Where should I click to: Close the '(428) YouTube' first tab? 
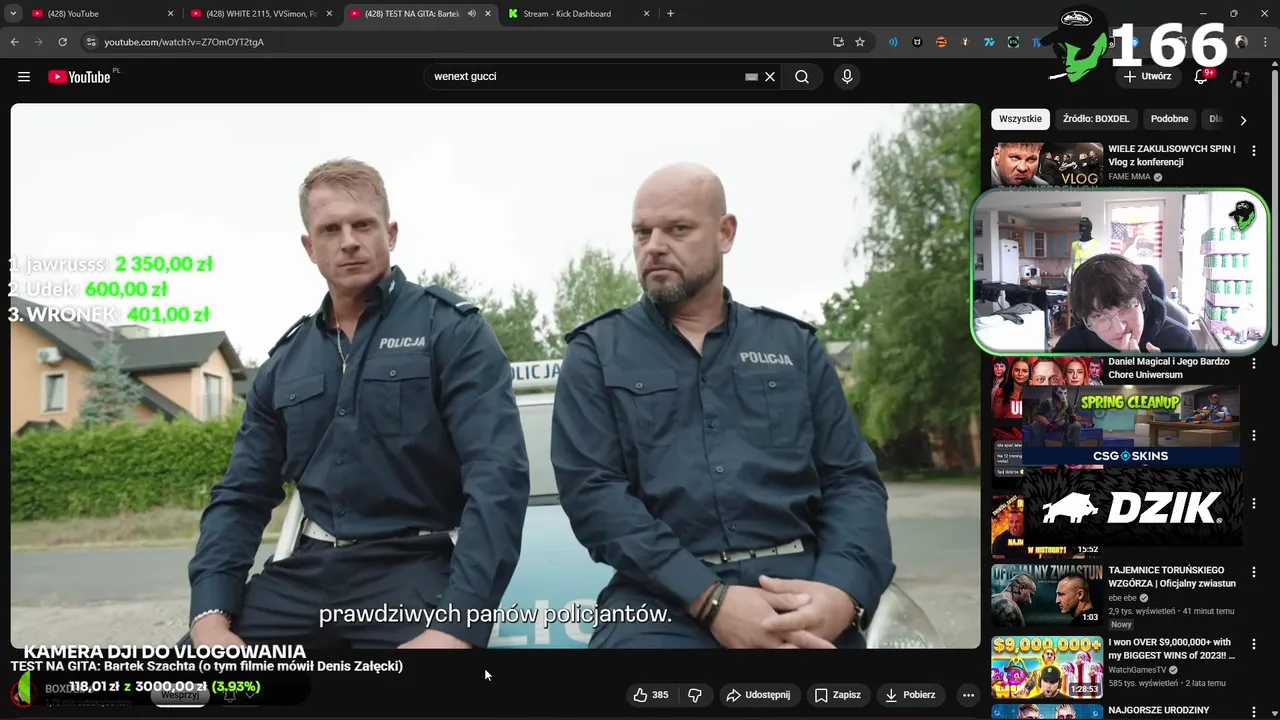[x=170, y=14]
